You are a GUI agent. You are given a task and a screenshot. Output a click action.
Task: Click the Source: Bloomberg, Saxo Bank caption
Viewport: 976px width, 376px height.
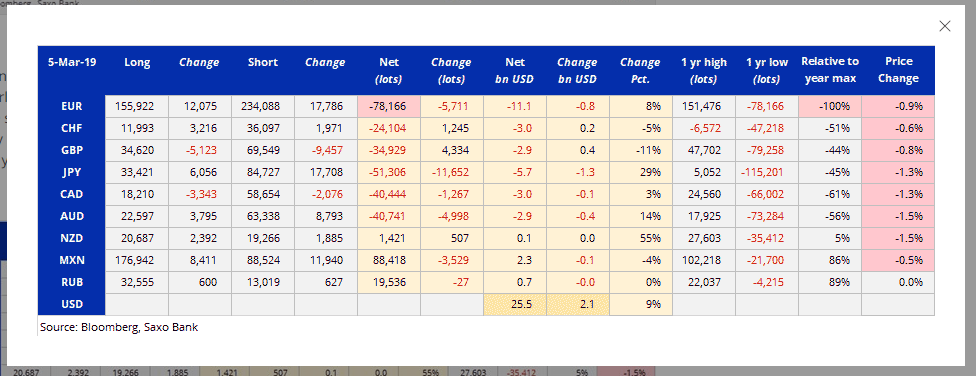click(119, 327)
